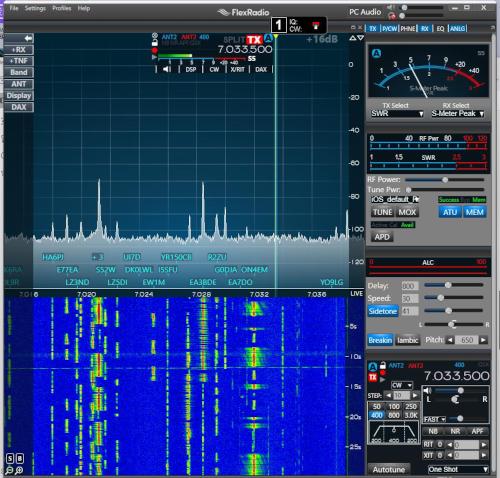500x478 pixels.
Task: Open the Settings menu
Action: tap(35, 8)
